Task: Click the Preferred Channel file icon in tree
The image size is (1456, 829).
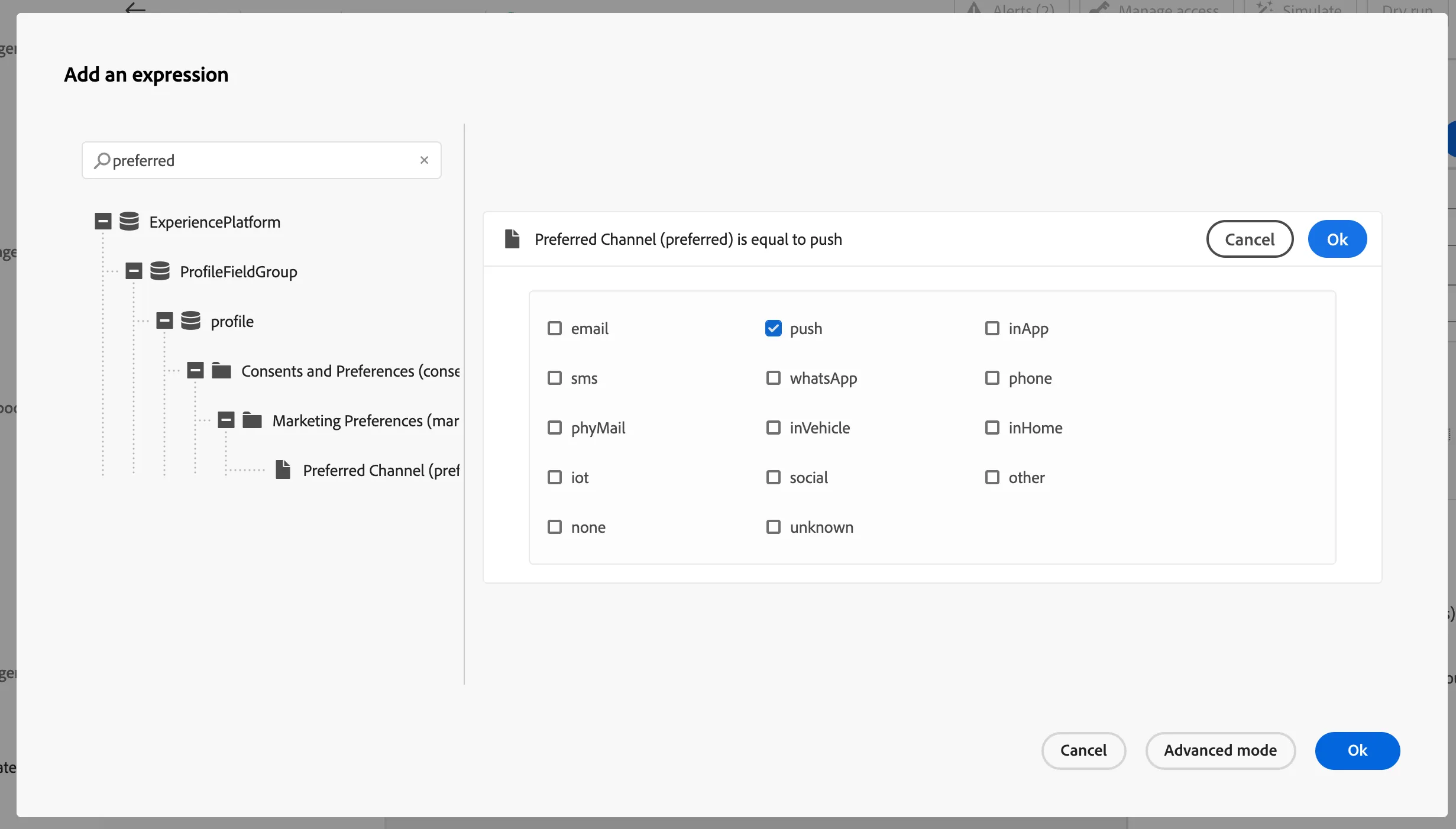Action: coord(283,469)
